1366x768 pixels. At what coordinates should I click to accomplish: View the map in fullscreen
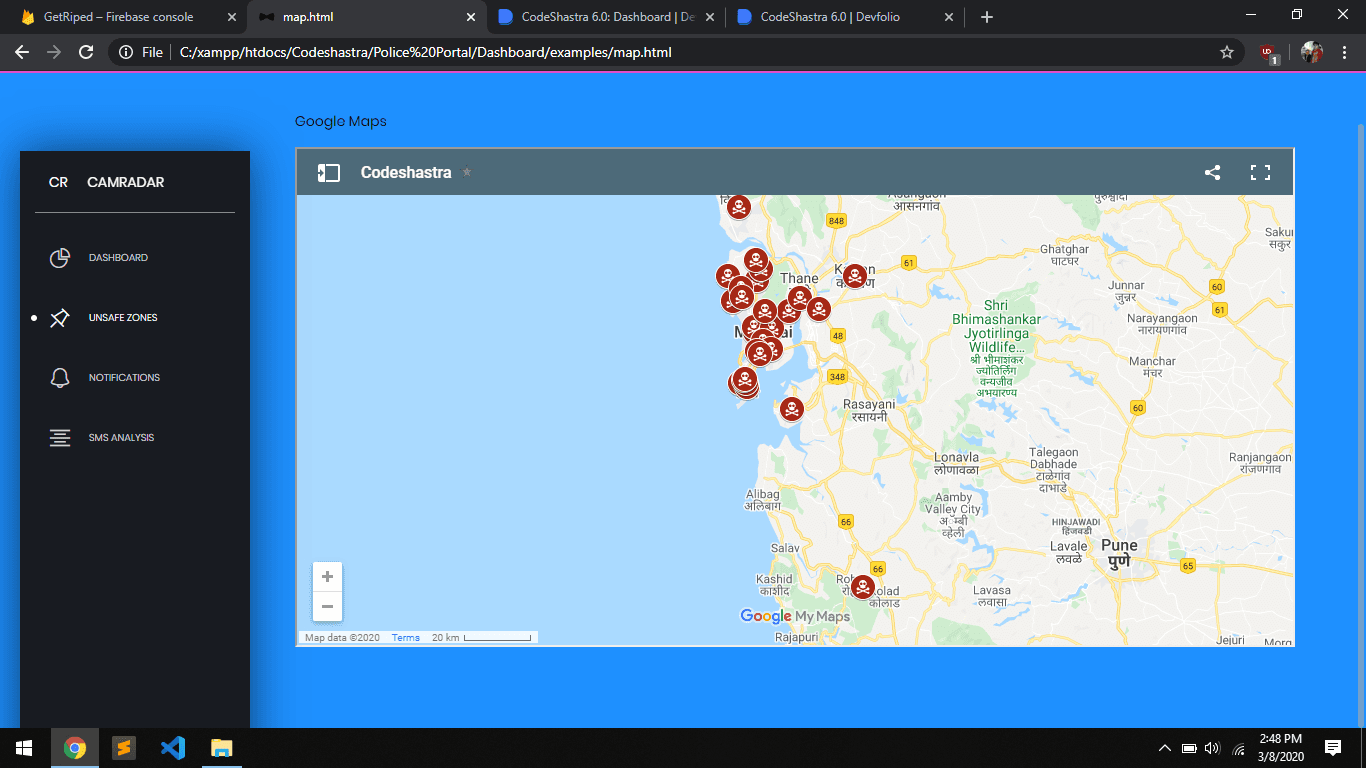point(1260,173)
